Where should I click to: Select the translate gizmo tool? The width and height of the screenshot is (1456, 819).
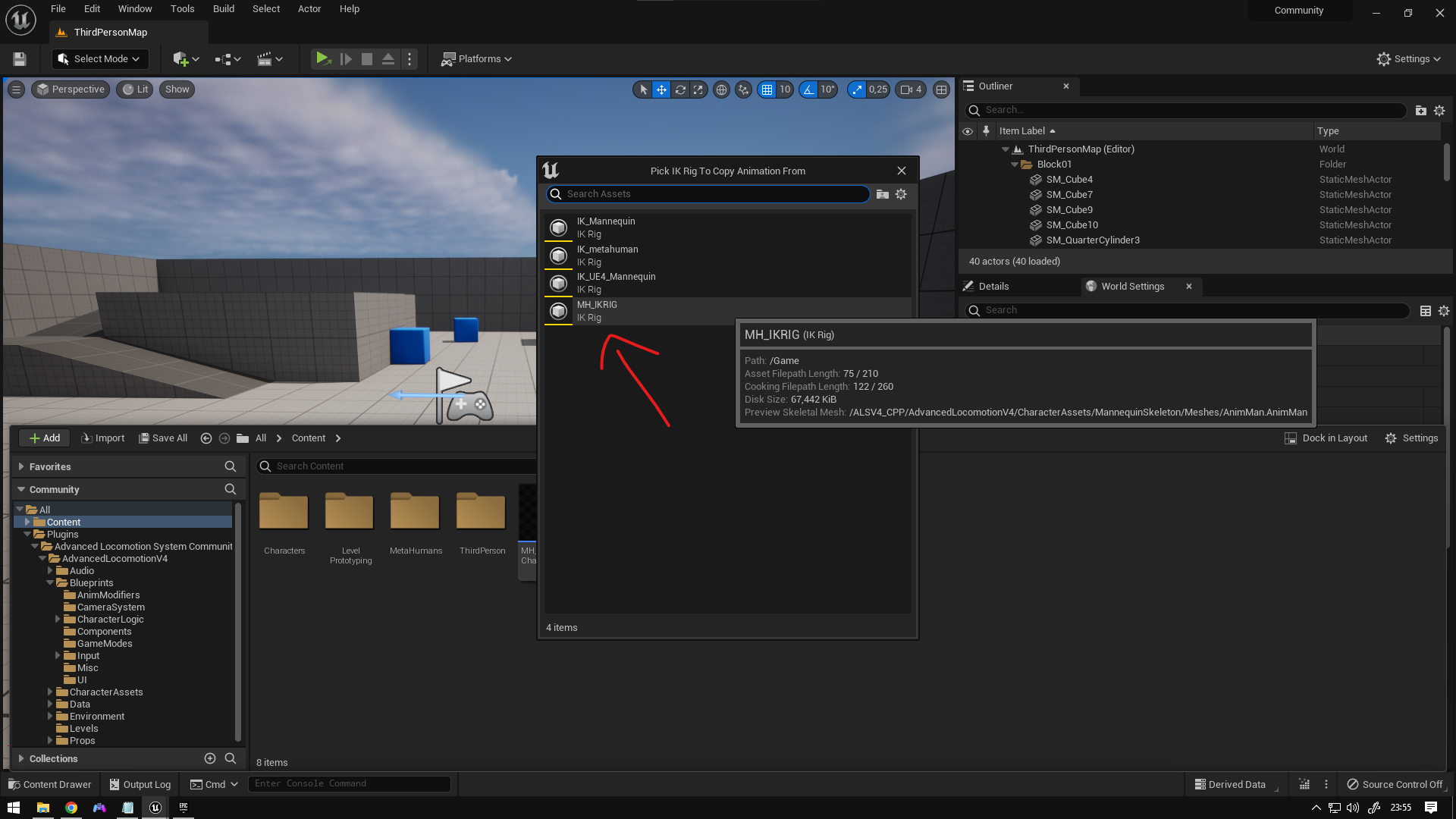point(661,89)
